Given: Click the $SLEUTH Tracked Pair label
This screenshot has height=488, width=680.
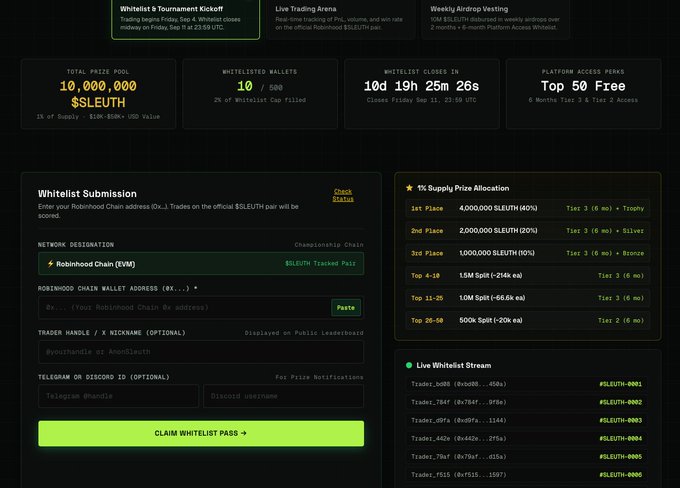Looking at the screenshot, I should tap(320, 263).
